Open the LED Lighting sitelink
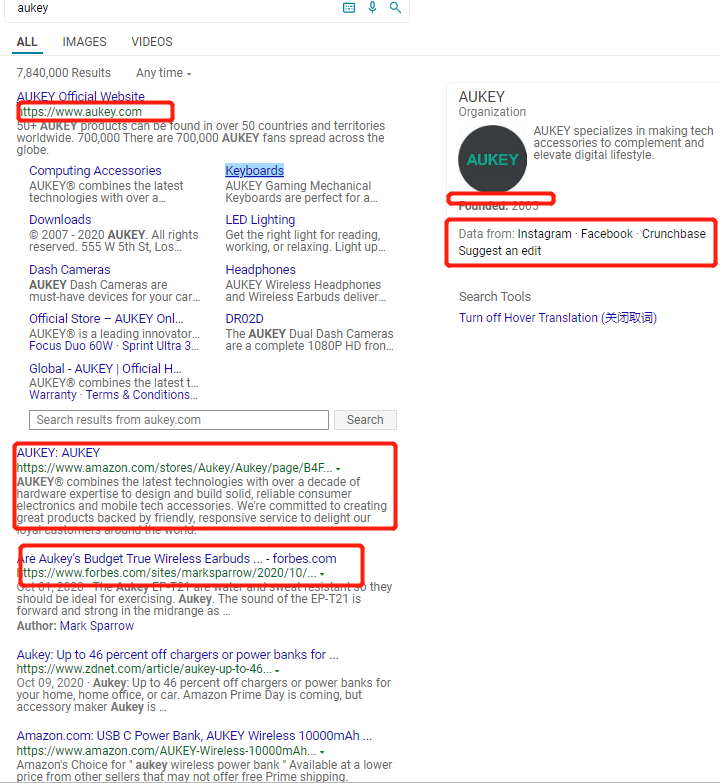Image resolution: width=720 pixels, height=783 pixels. 260,220
